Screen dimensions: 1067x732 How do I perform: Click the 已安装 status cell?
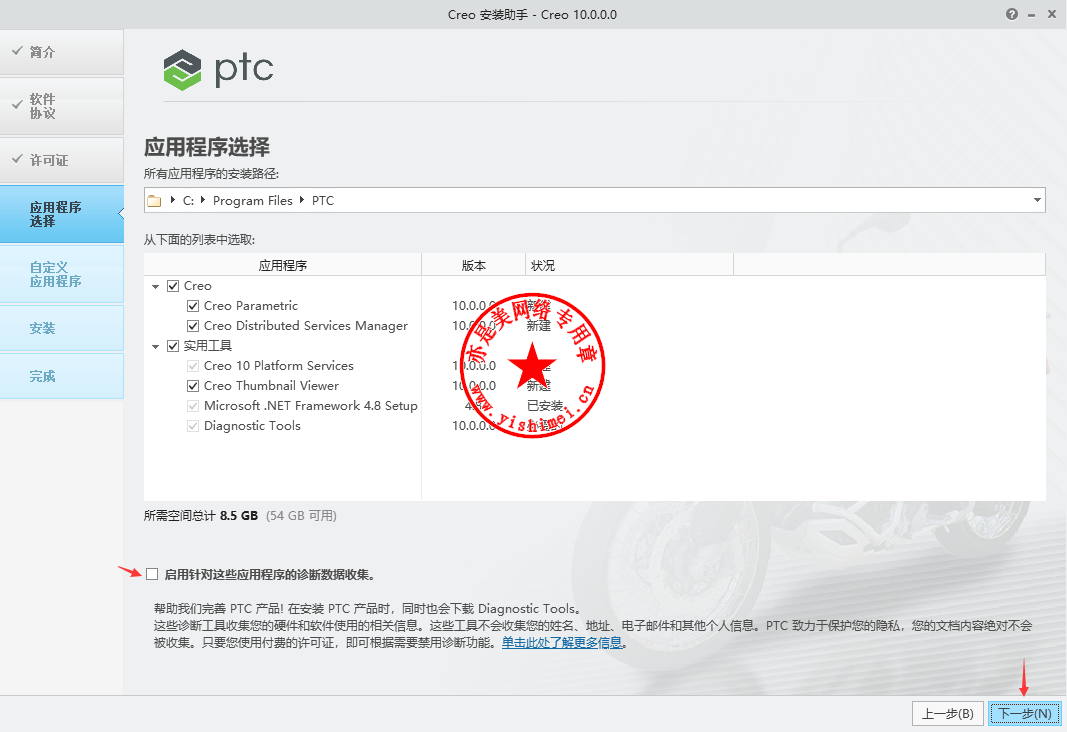545,406
